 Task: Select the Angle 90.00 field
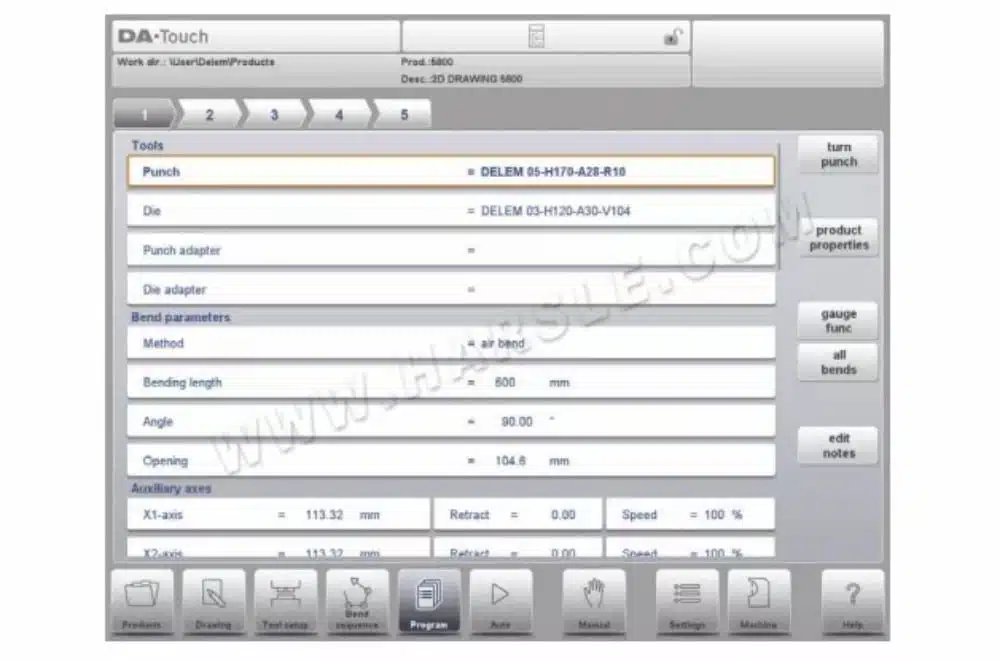(451, 422)
